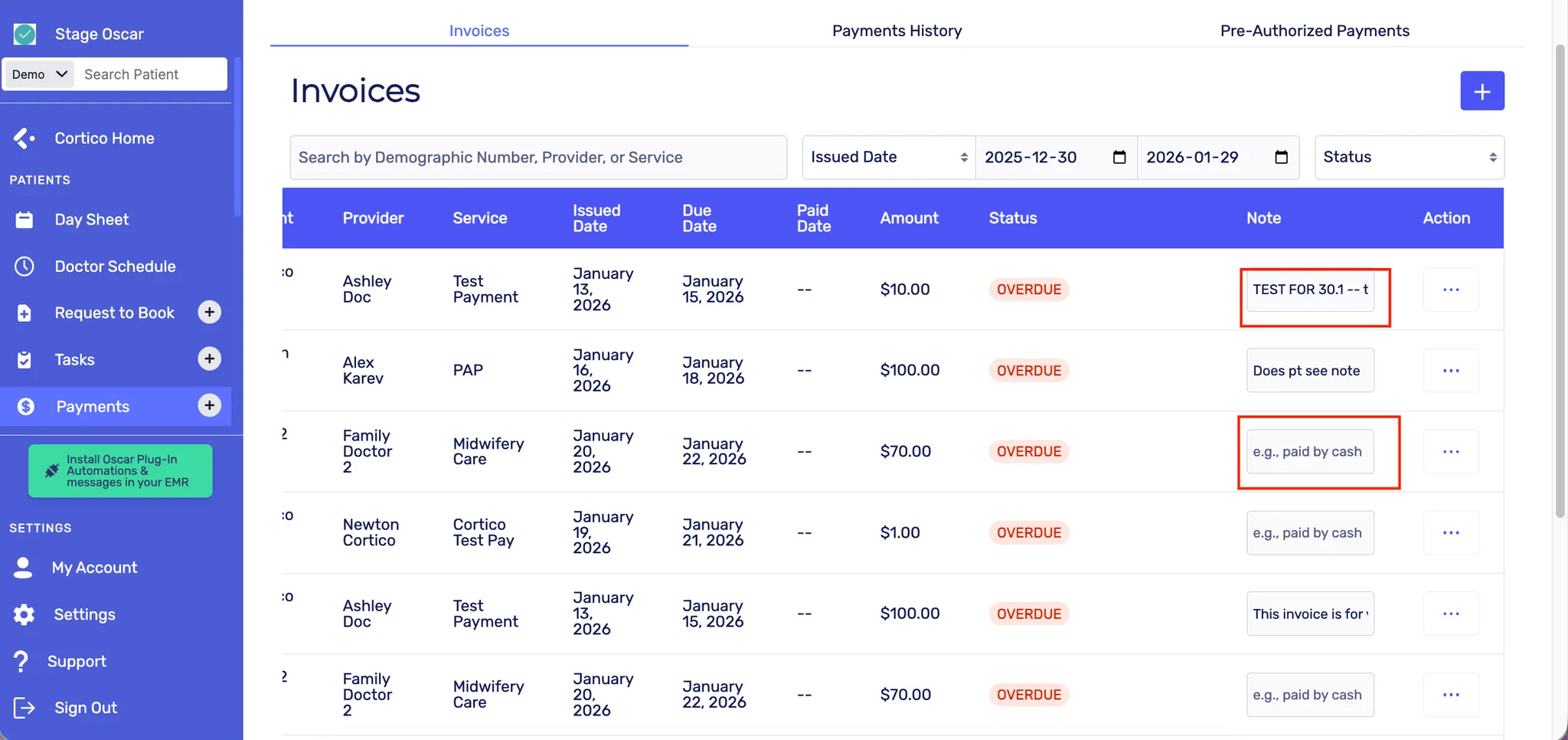Open actions menu for the $10.00 invoice

click(1450, 290)
